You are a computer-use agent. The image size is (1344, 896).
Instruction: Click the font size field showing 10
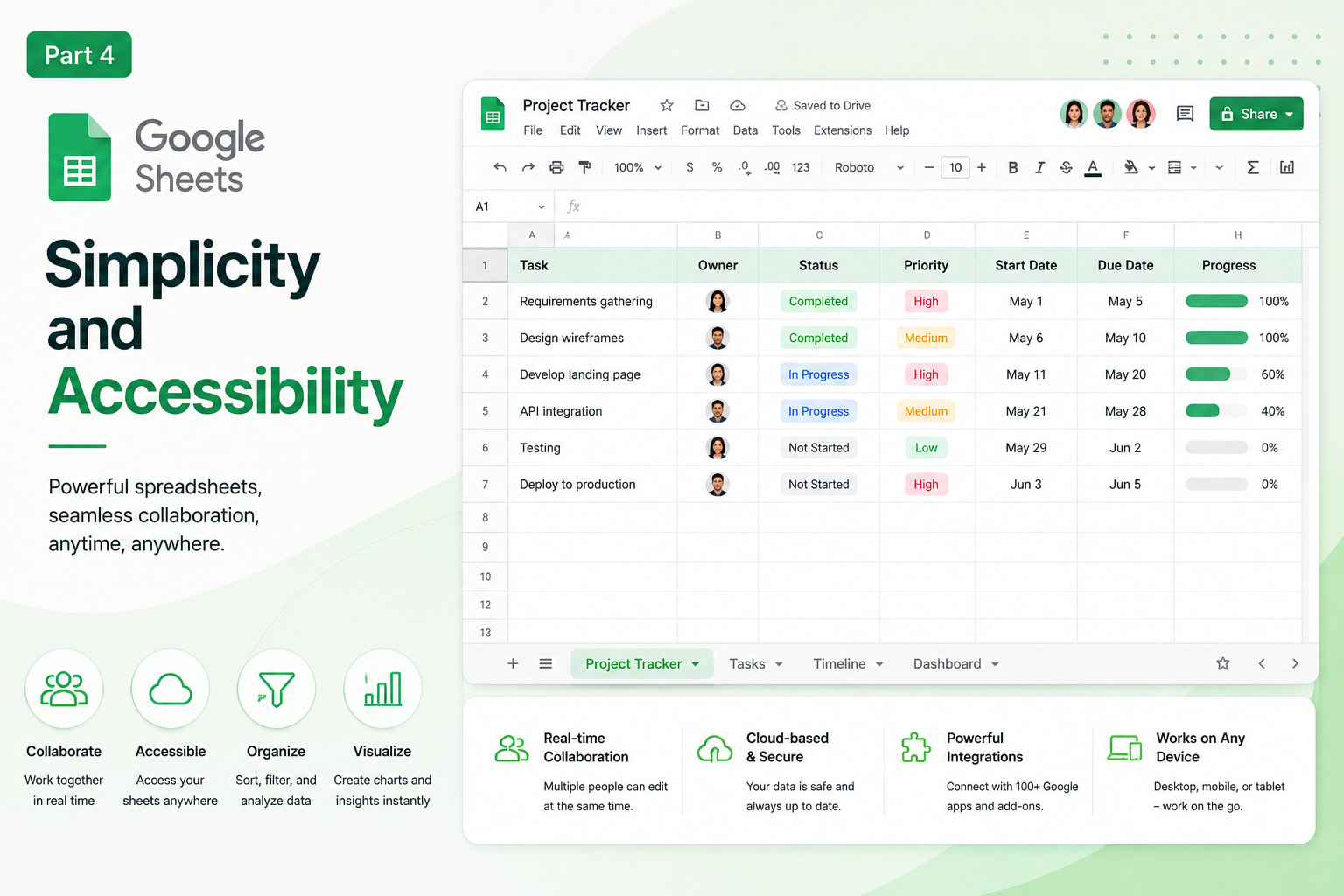pos(955,167)
